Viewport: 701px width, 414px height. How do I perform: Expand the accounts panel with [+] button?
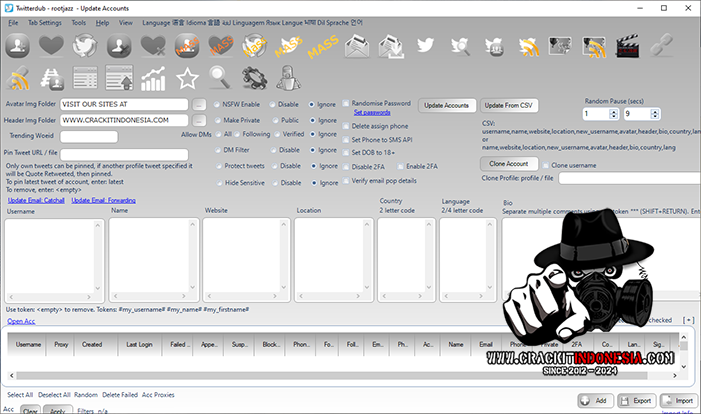coord(688,320)
